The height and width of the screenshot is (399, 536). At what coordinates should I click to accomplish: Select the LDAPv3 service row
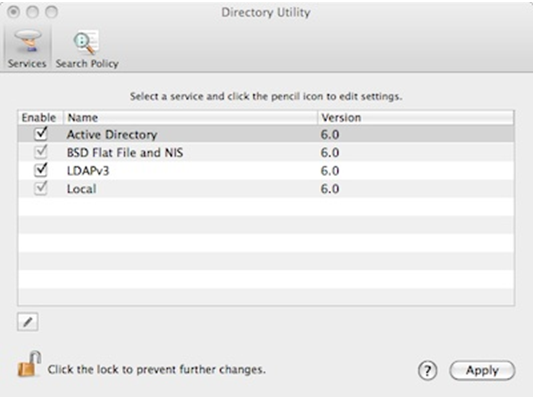(266, 170)
